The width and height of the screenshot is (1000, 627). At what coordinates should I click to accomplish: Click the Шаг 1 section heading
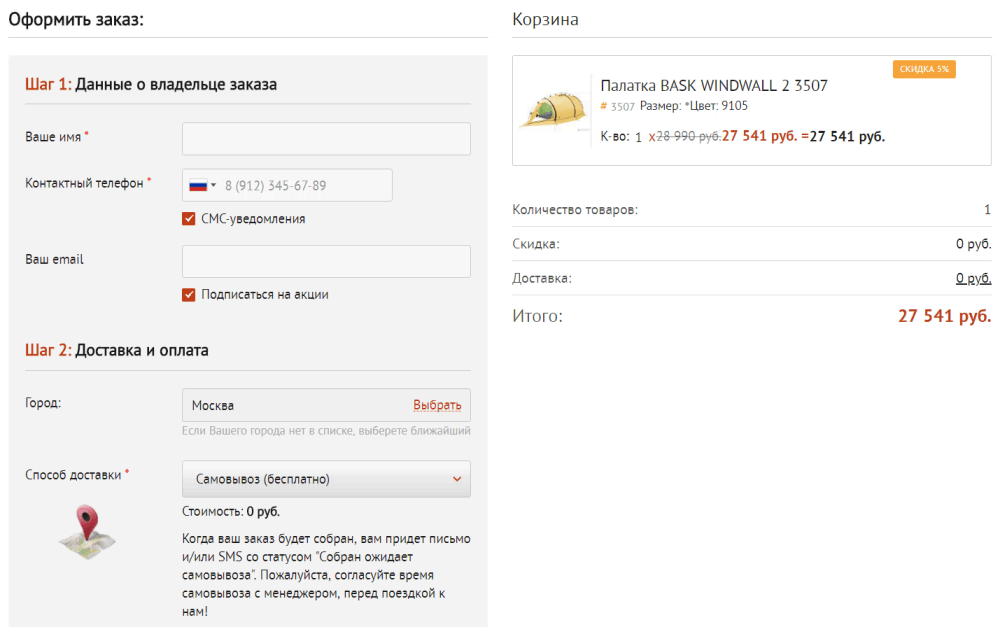[x=151, y=84]
